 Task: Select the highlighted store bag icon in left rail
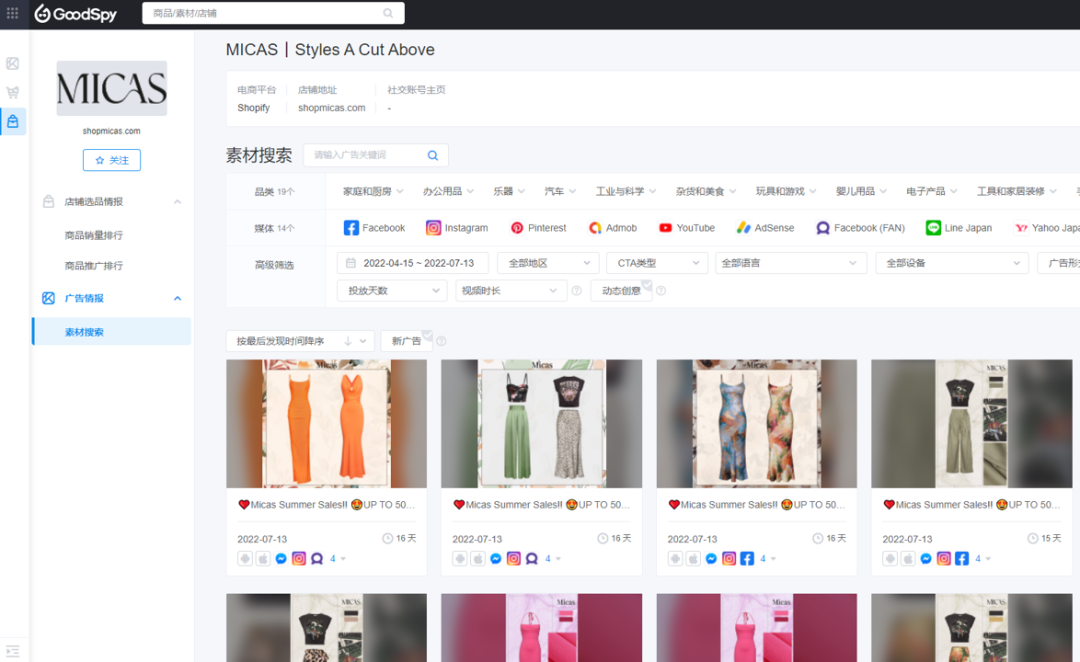(x=12, y=122)
